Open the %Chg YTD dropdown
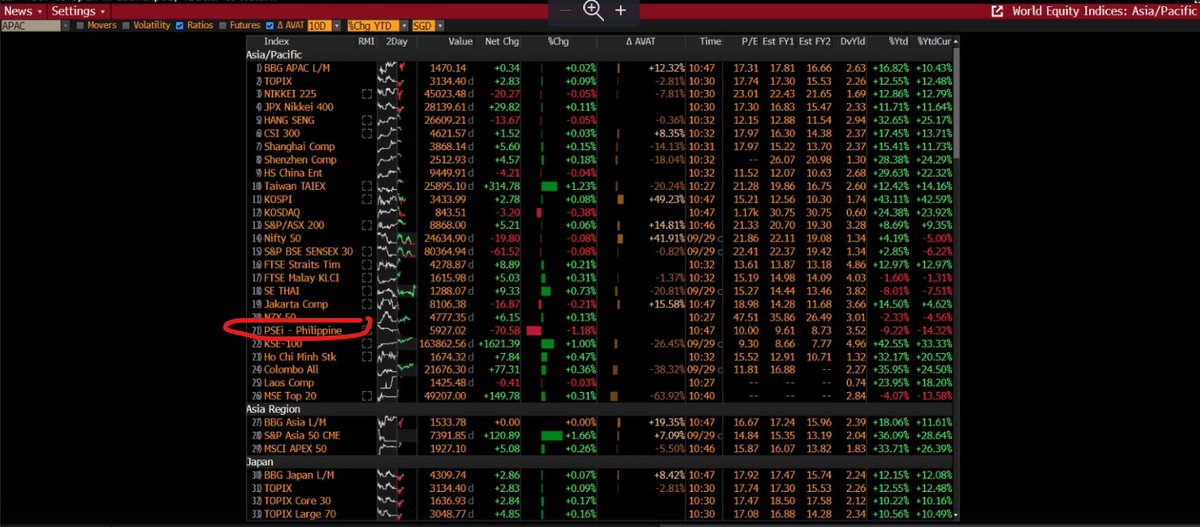The width and height of the screenshot is (1200, 527). 377,24
